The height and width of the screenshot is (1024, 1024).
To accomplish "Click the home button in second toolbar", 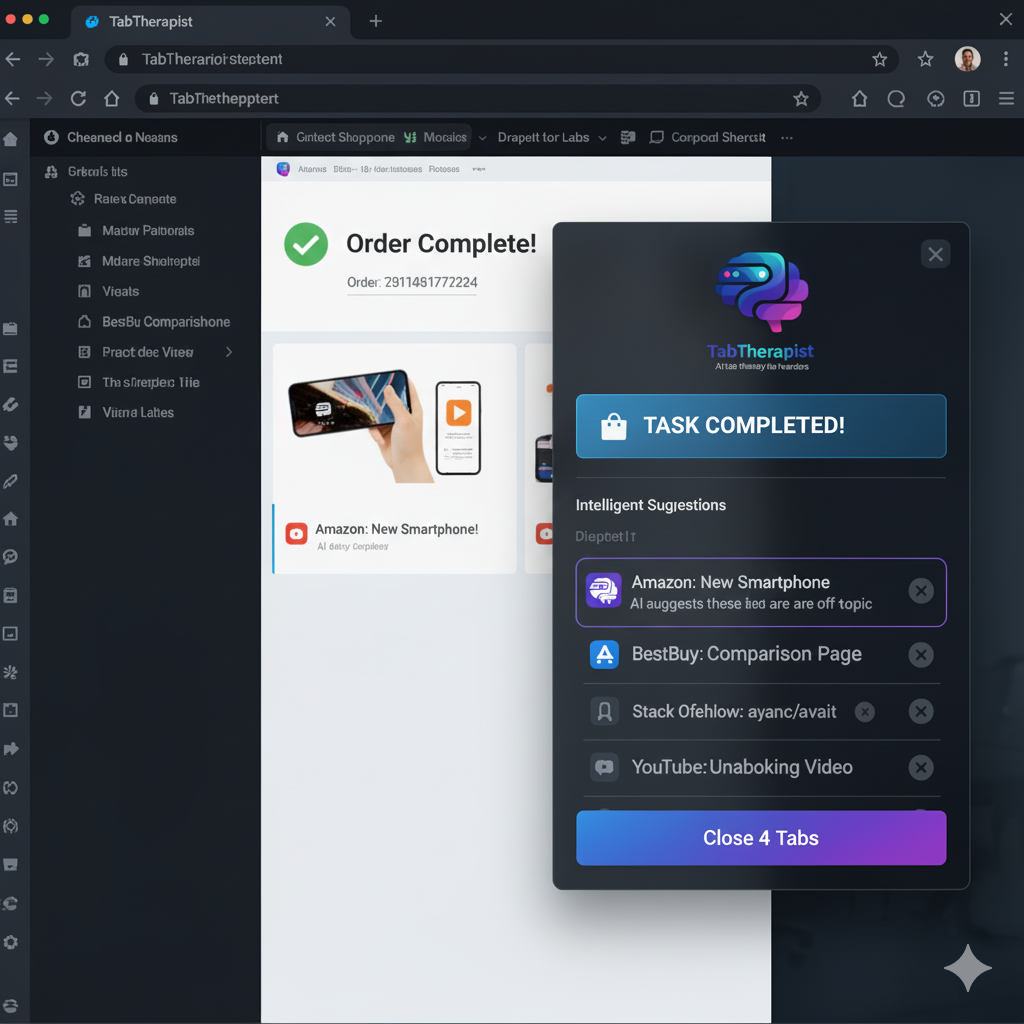I will (x=112, y=99).
